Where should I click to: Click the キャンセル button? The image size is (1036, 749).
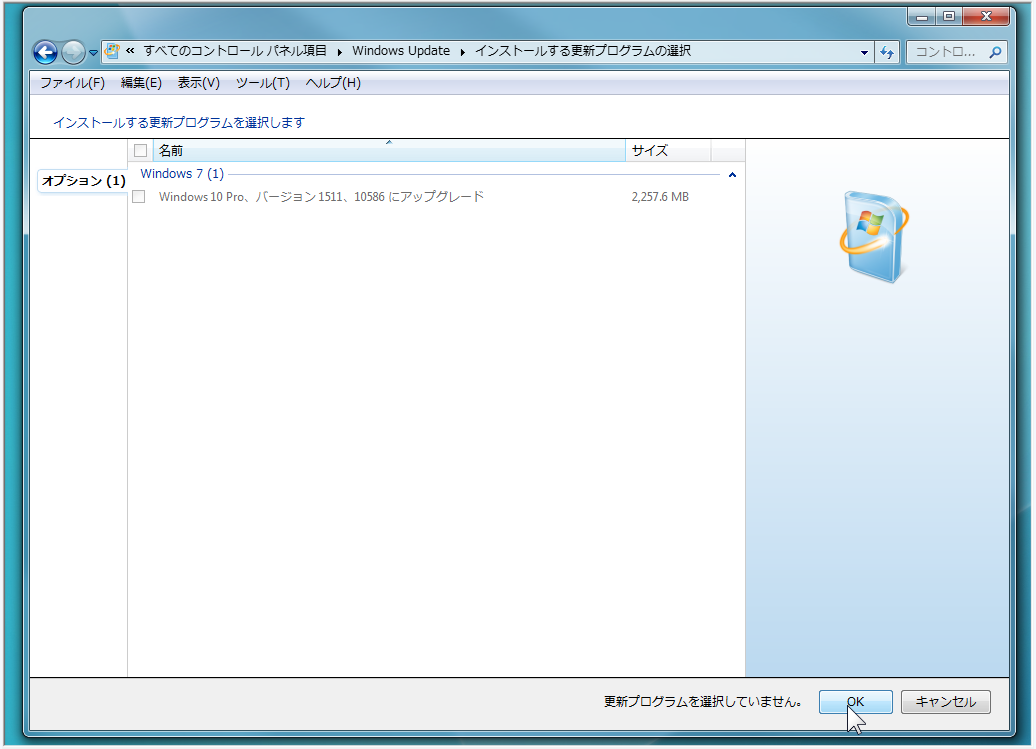pos(945,702)
